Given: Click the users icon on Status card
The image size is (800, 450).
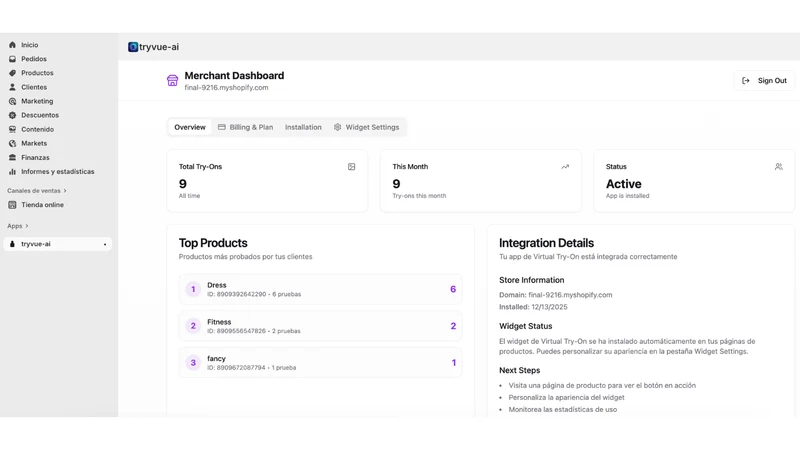Looking at the screenshot, I should (779, 167).
